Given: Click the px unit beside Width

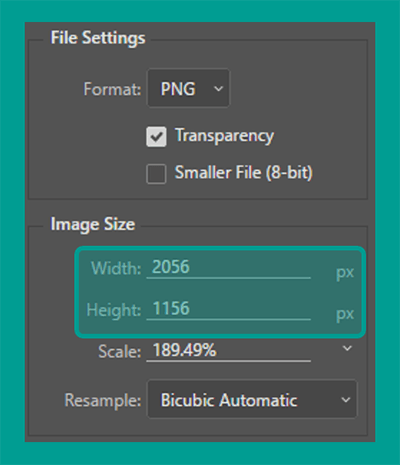Looking at the screenshot, I should coord(345,273).
